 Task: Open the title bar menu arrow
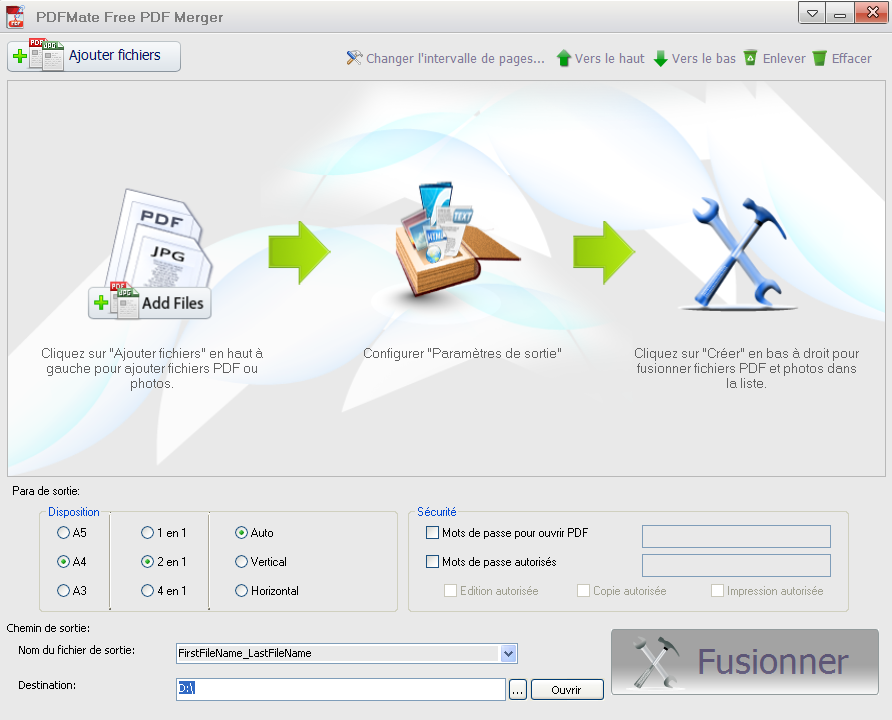[x=810, y=13]
